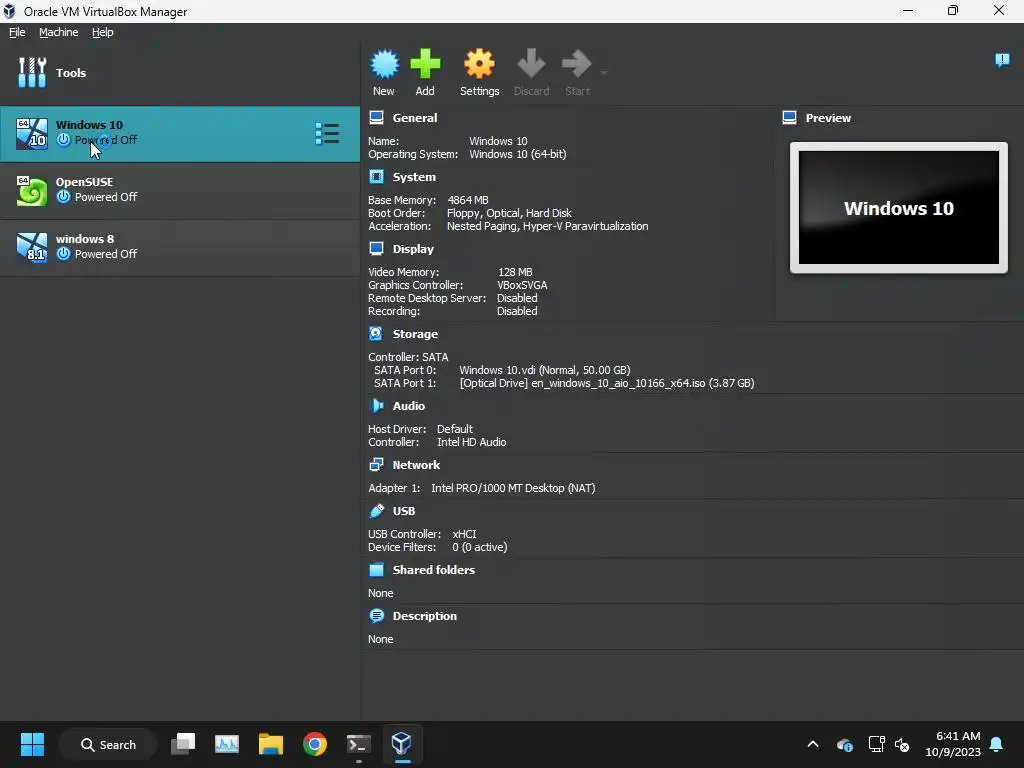
Task: Click the Windows Start button in taskbar
Action: tap(32, 744)
